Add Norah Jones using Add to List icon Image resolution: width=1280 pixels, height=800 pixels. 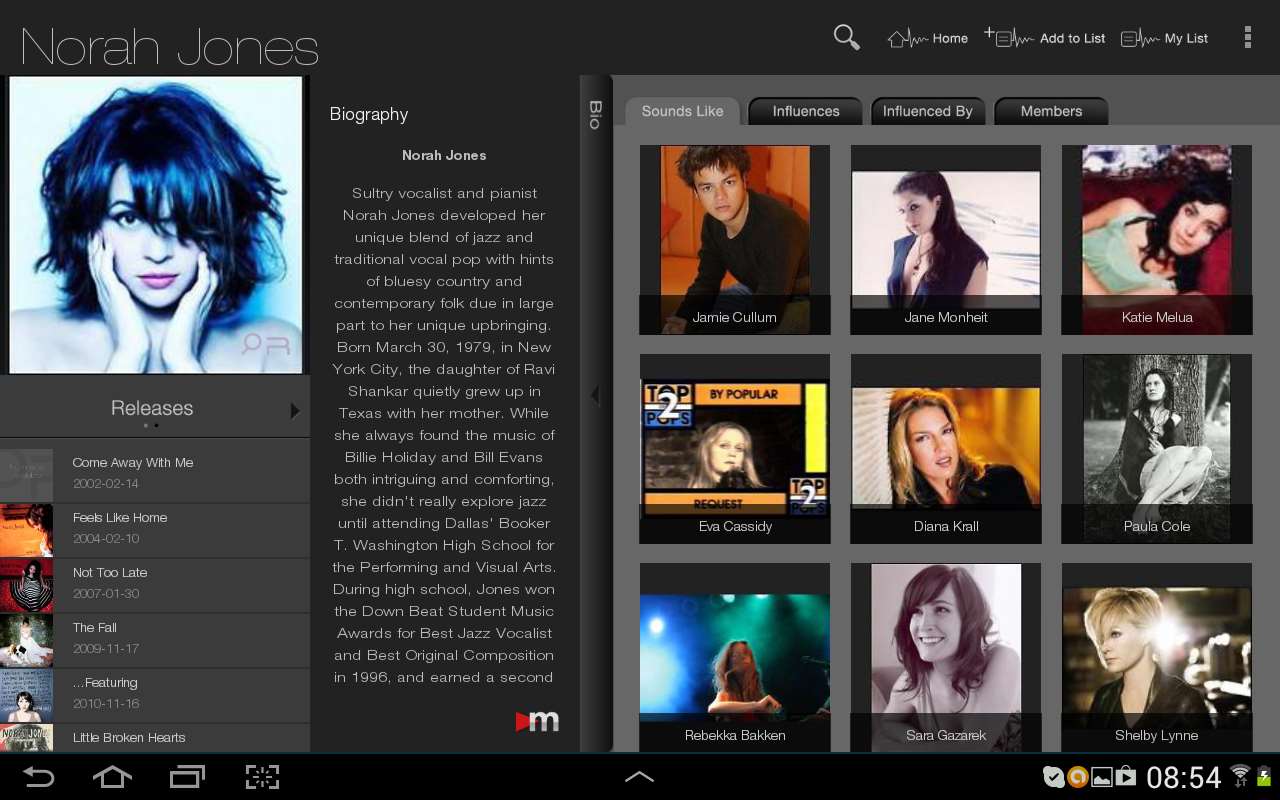(1045, 37)
